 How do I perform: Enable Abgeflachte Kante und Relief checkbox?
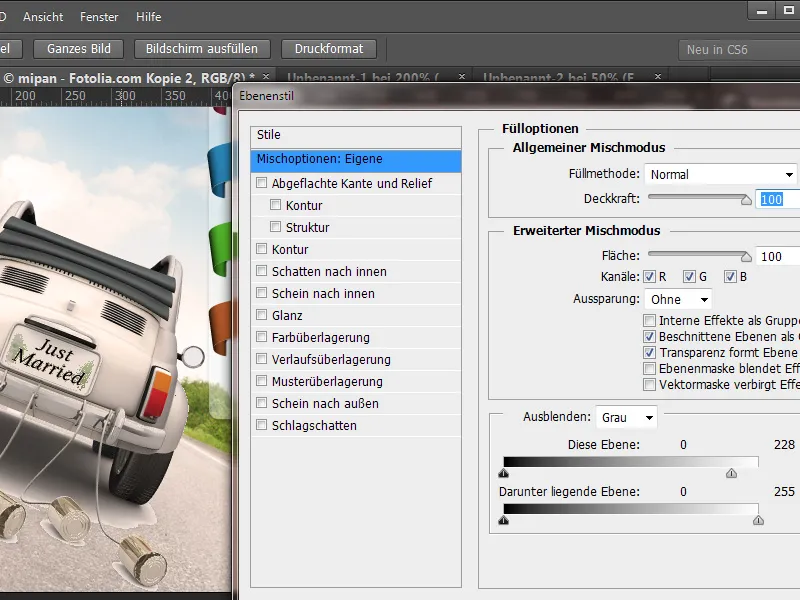[x=261, y=182]
